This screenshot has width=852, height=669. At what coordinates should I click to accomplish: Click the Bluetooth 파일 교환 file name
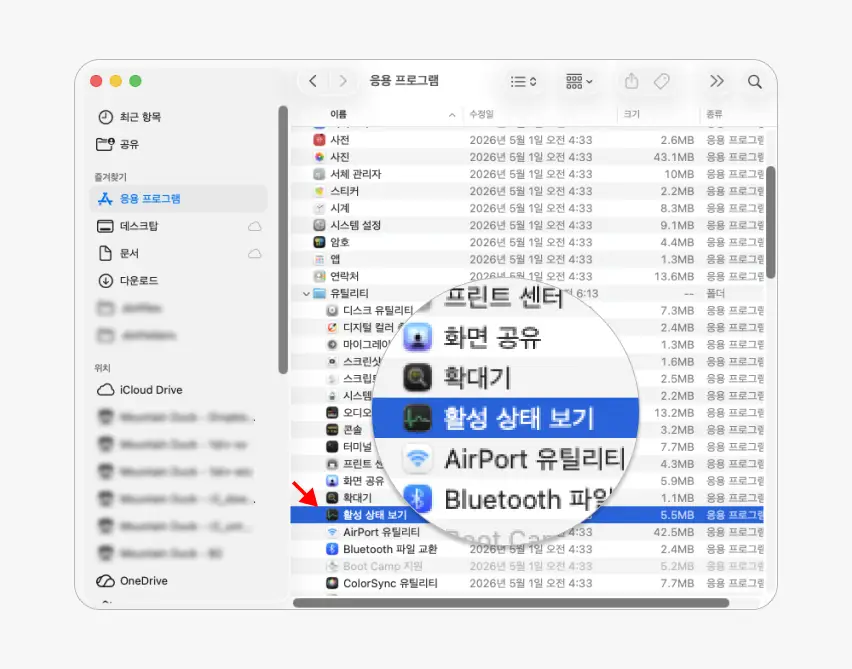[390, 549]
